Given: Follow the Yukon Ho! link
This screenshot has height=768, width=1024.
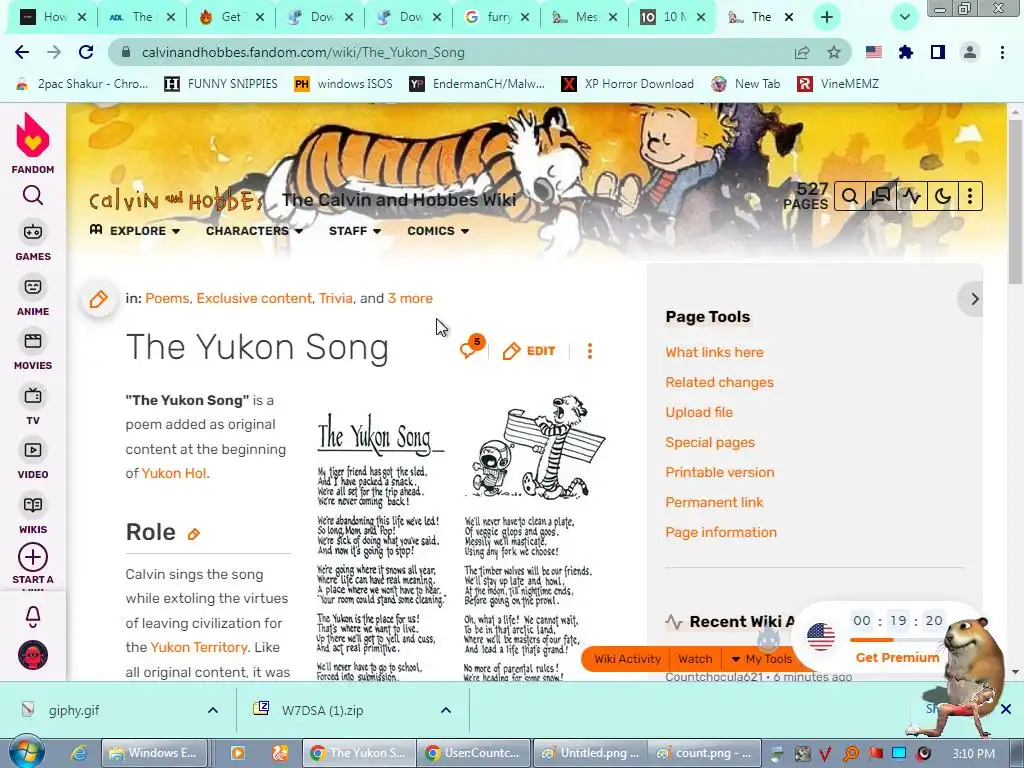Looking at the screenshot, I should pos(175,473).
